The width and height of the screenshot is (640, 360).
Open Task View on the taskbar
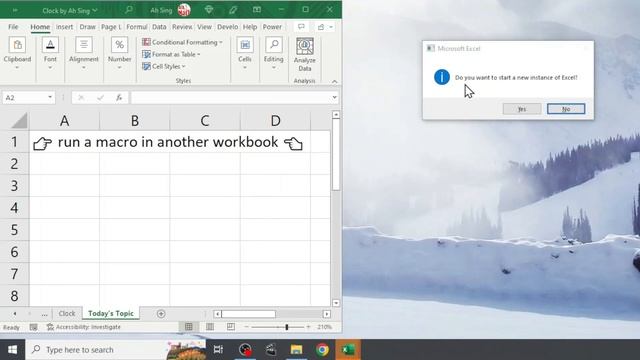pos(218,350)
